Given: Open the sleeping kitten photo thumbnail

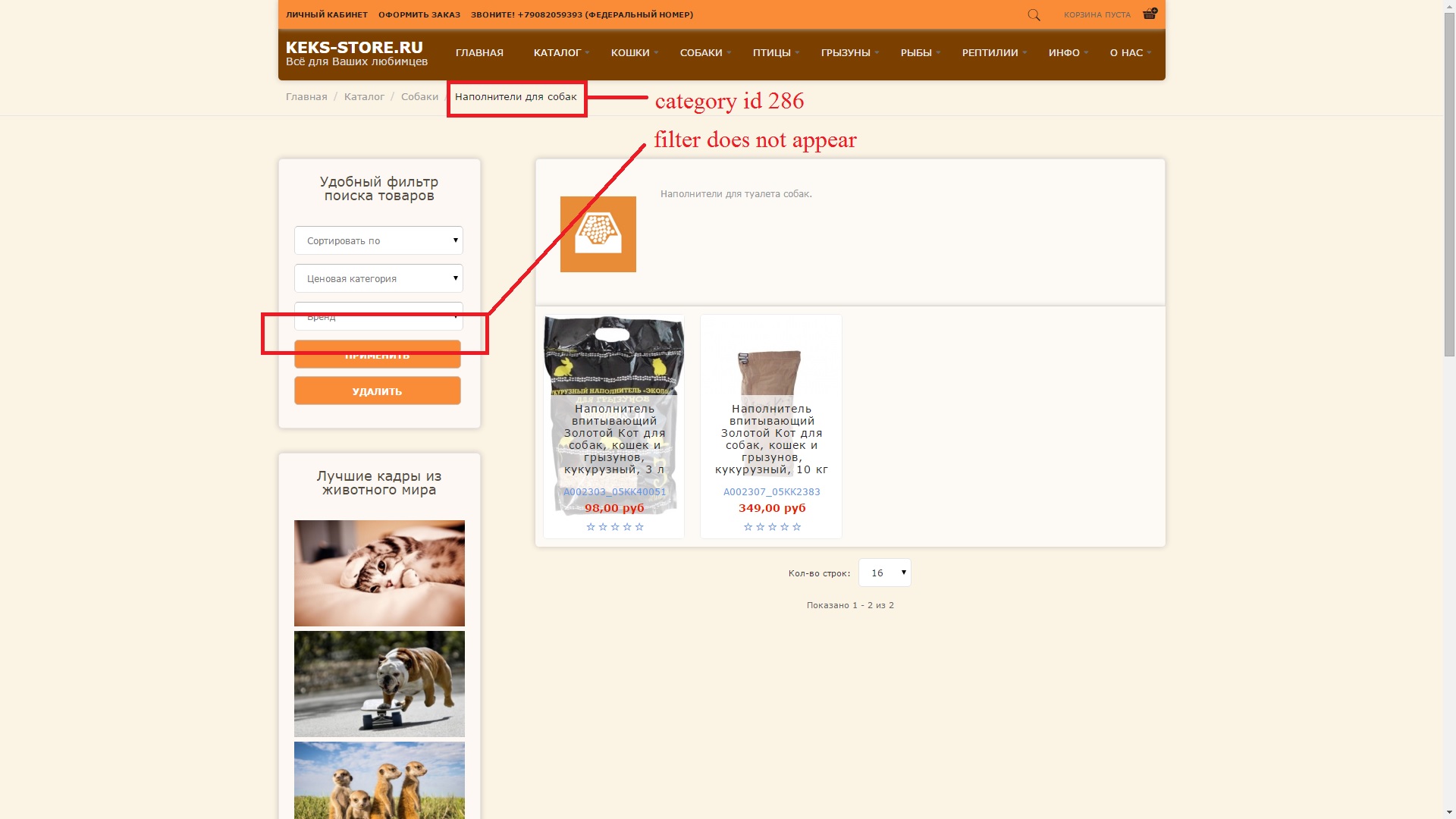Looking at the screenshot, I should (379, 573).
